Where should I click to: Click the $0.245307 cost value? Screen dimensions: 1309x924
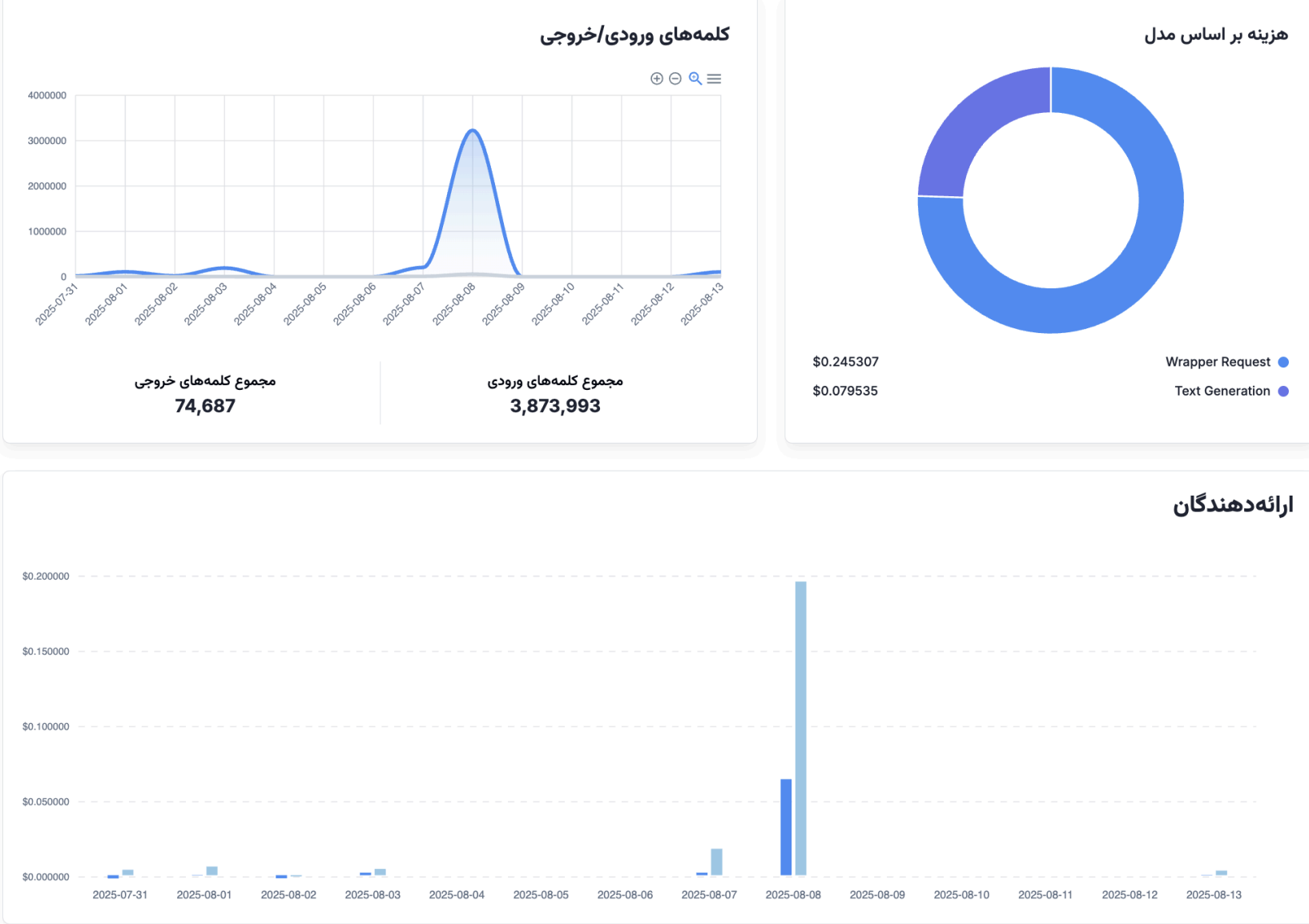coord(845,362)
